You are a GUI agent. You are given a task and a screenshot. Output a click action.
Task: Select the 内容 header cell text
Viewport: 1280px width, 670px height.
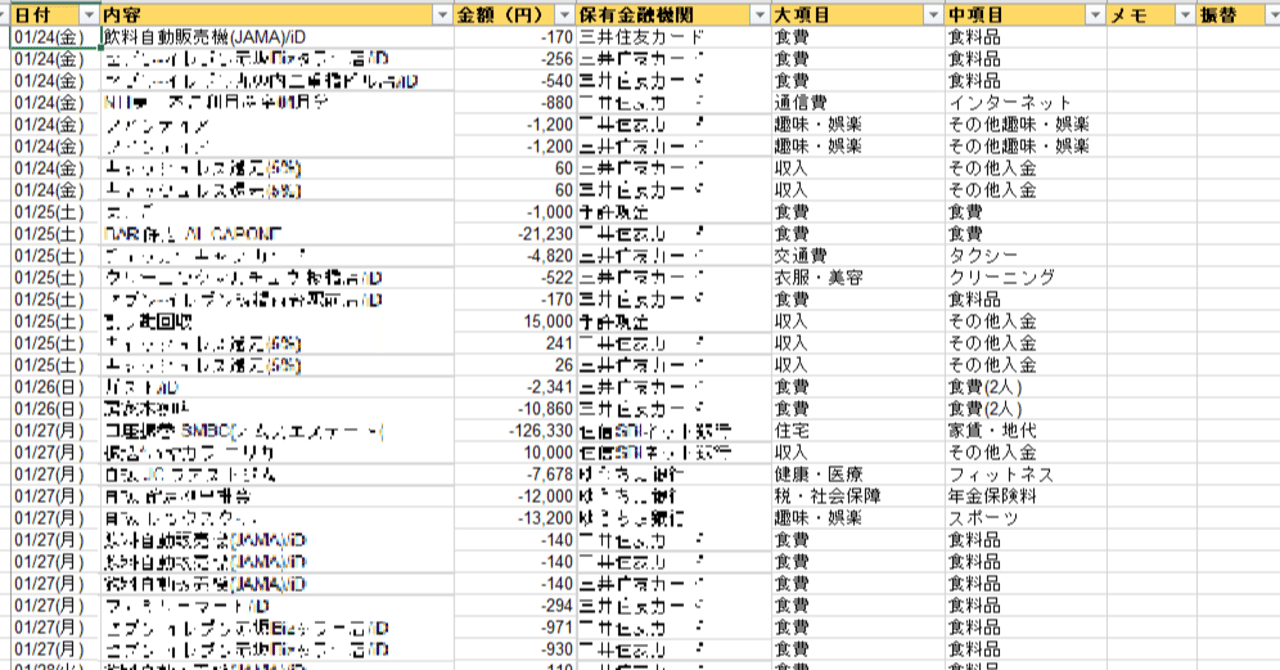(122, 16)
